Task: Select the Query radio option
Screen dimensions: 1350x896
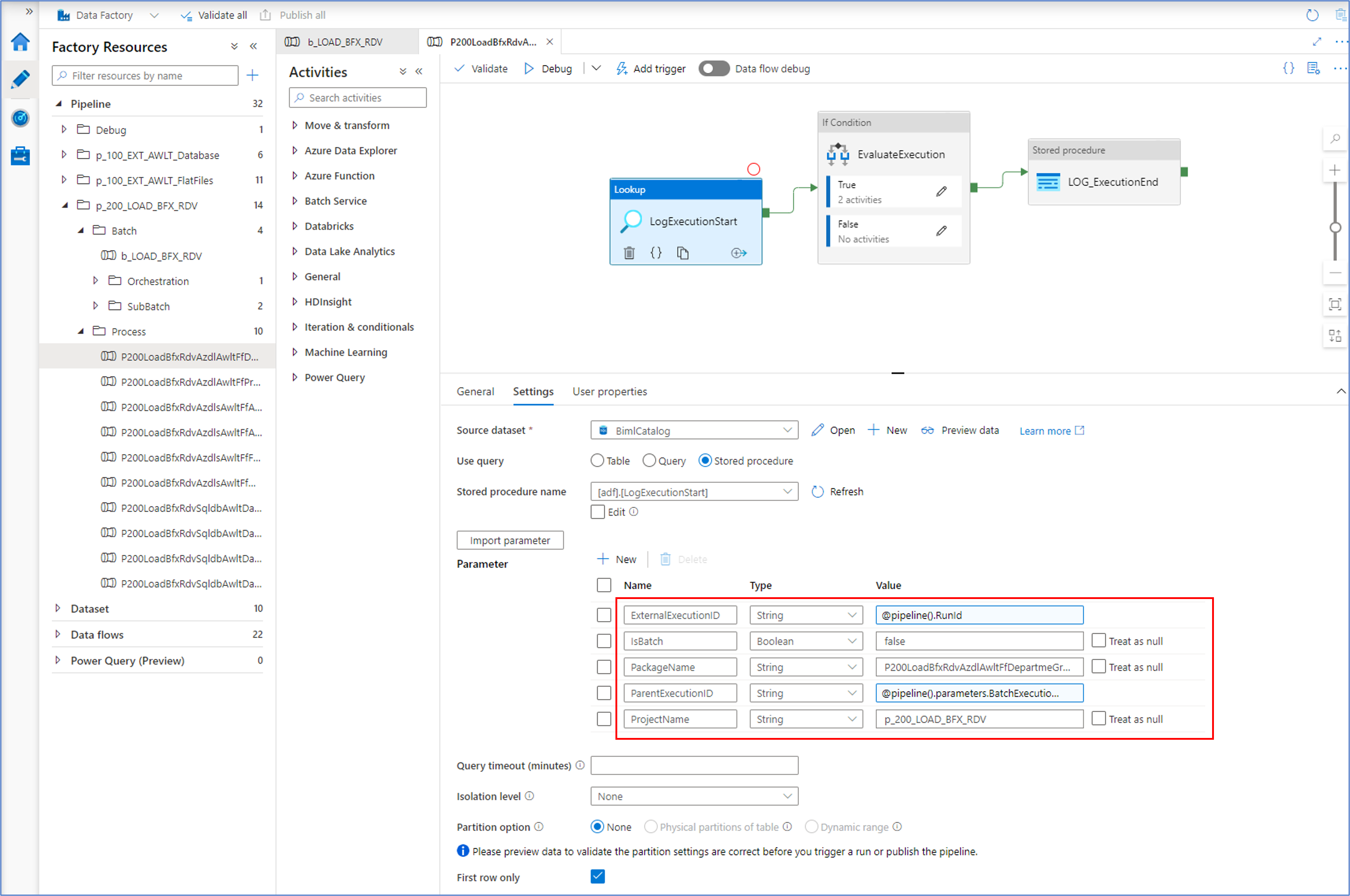Action: pos(649,460)
